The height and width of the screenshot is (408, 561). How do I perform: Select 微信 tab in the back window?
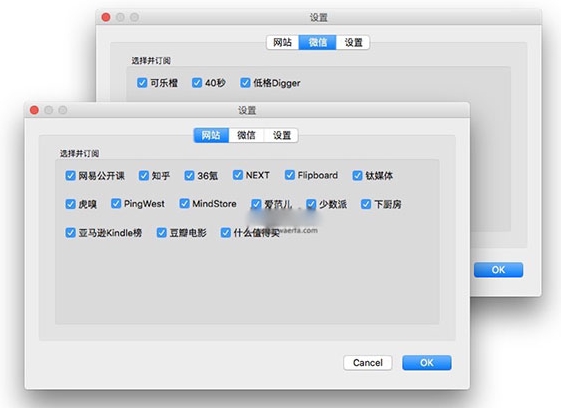coord(317,42)
